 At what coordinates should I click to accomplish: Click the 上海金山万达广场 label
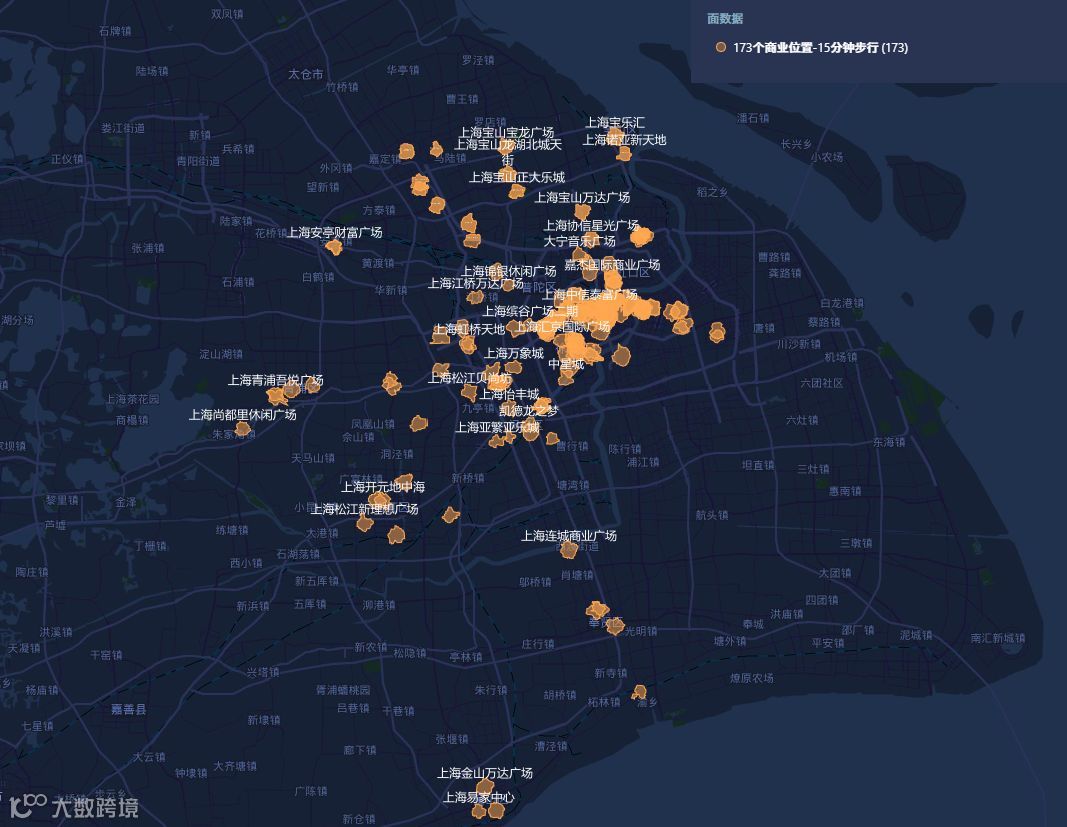coord(485,773)
